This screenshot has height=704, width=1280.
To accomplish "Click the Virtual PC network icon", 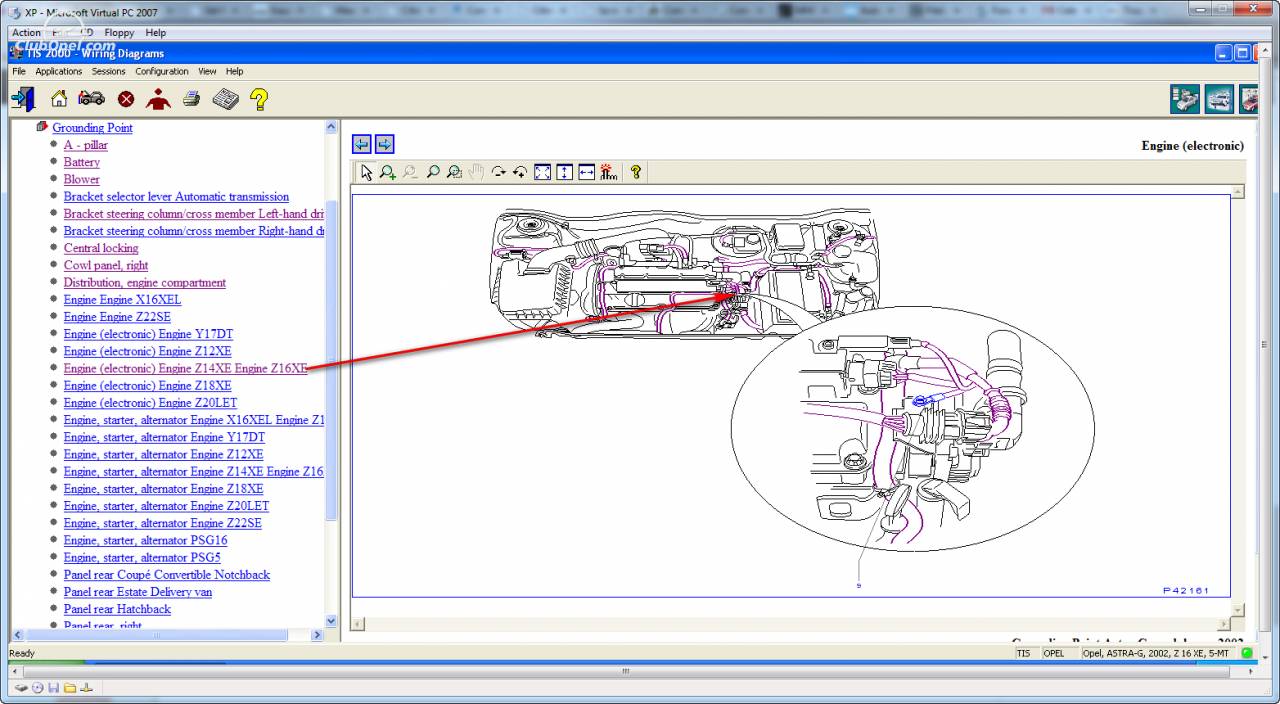I will 86,688.
